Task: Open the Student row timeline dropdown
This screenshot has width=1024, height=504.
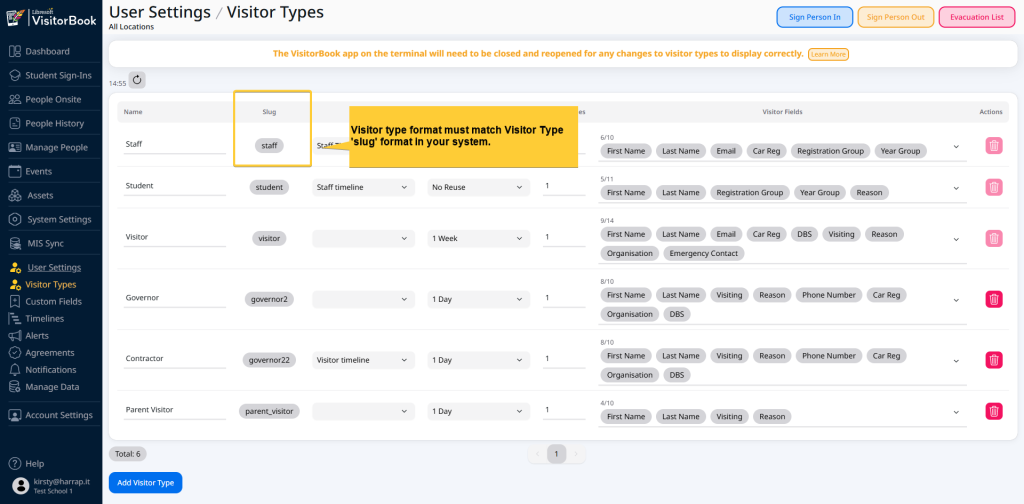Action: pyautogui.click(x=363, y=187)
